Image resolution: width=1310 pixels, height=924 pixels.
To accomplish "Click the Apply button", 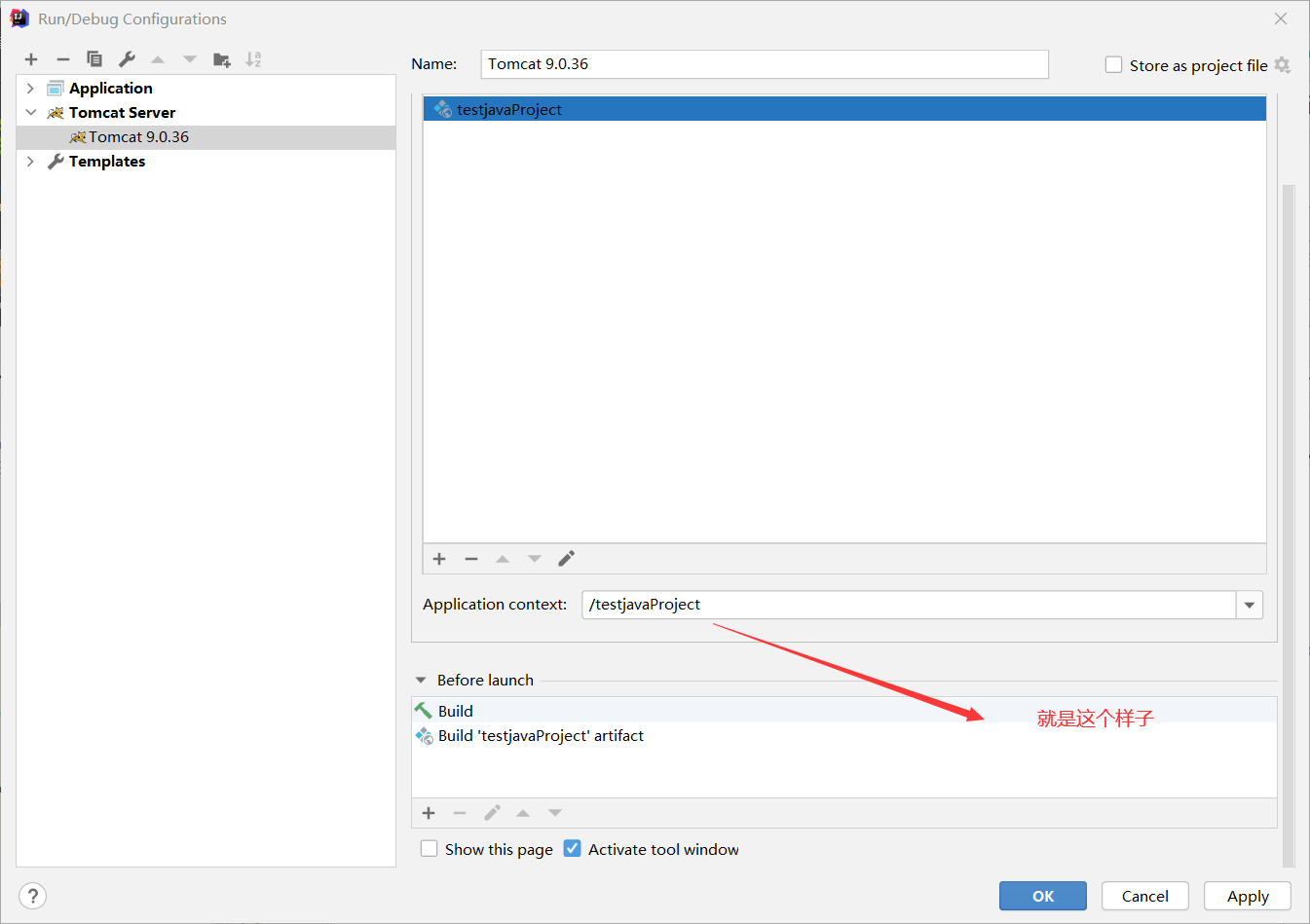I will (1248, 896).
